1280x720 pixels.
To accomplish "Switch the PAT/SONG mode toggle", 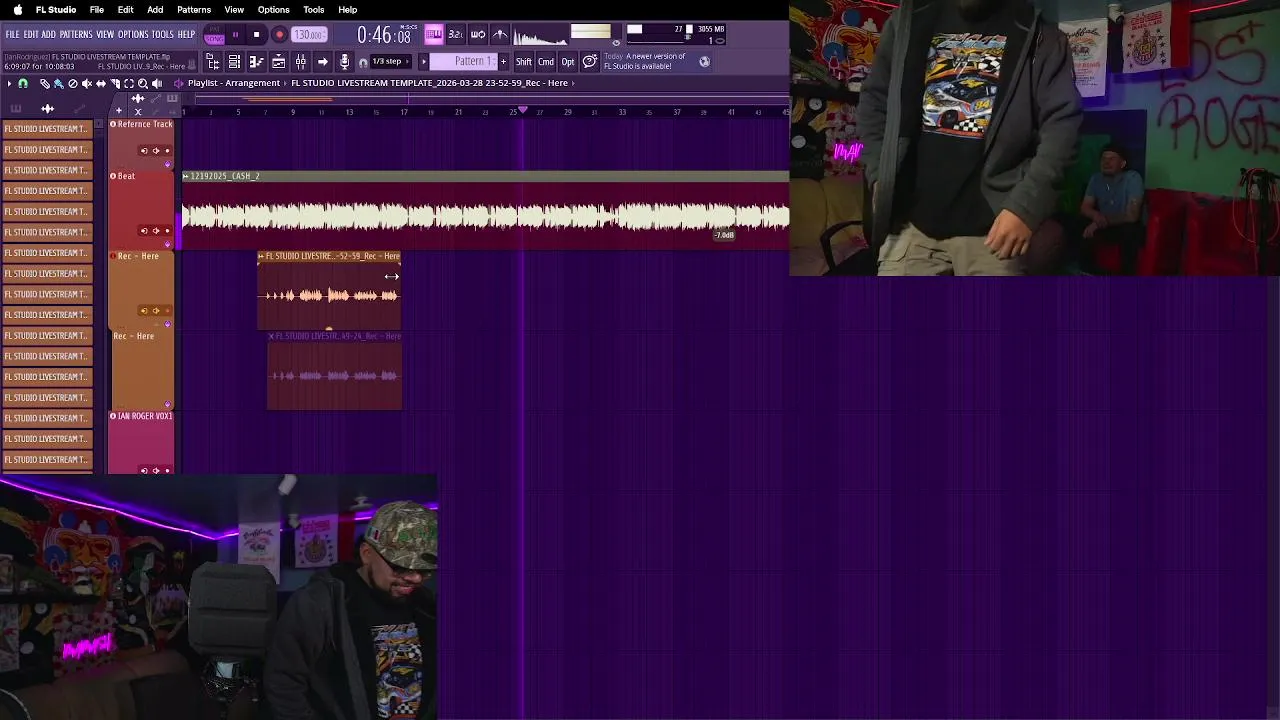I will click(x=214, y=36).
